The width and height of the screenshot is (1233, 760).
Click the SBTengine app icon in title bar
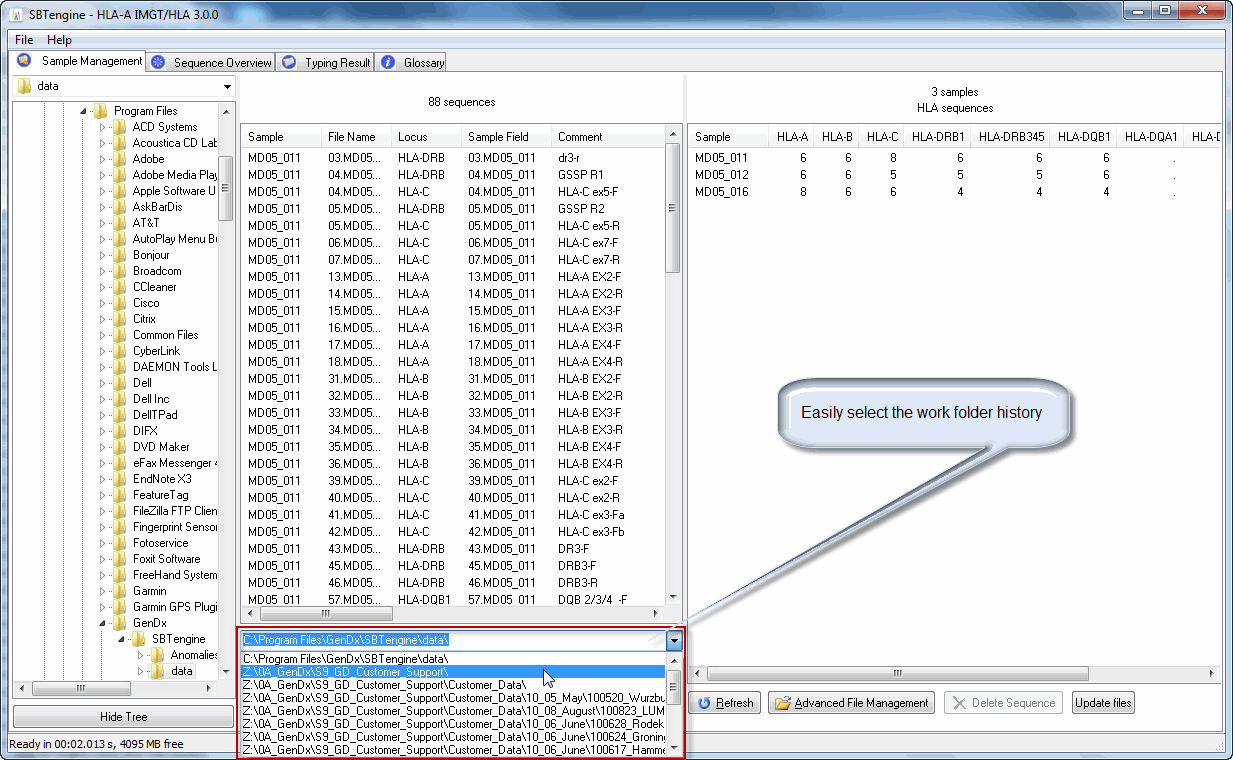[x=17, y=15]
